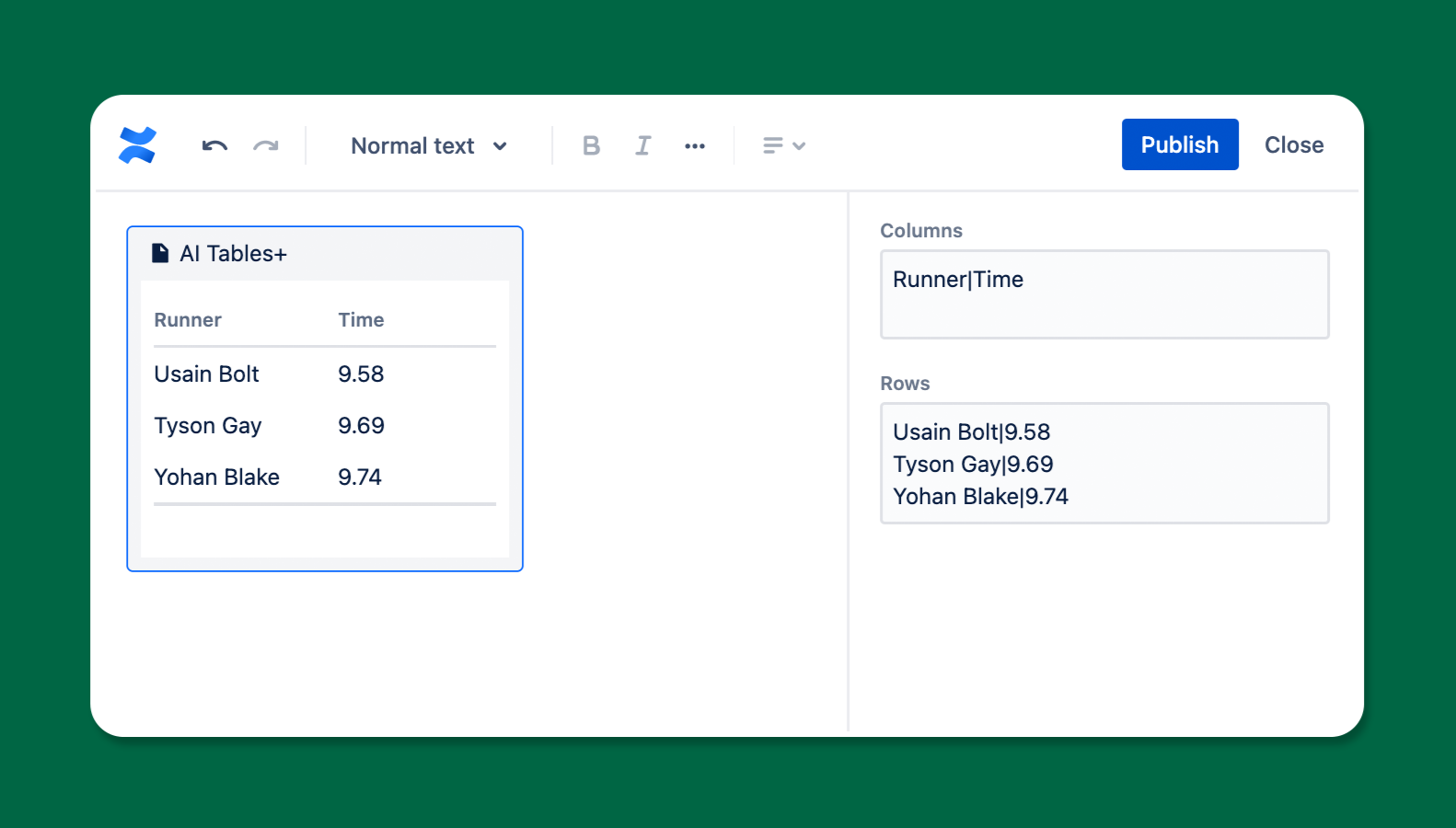Open the Normal text style dropdown
The height and width of the screenshot is (828, 1456).
pos(429,145)
